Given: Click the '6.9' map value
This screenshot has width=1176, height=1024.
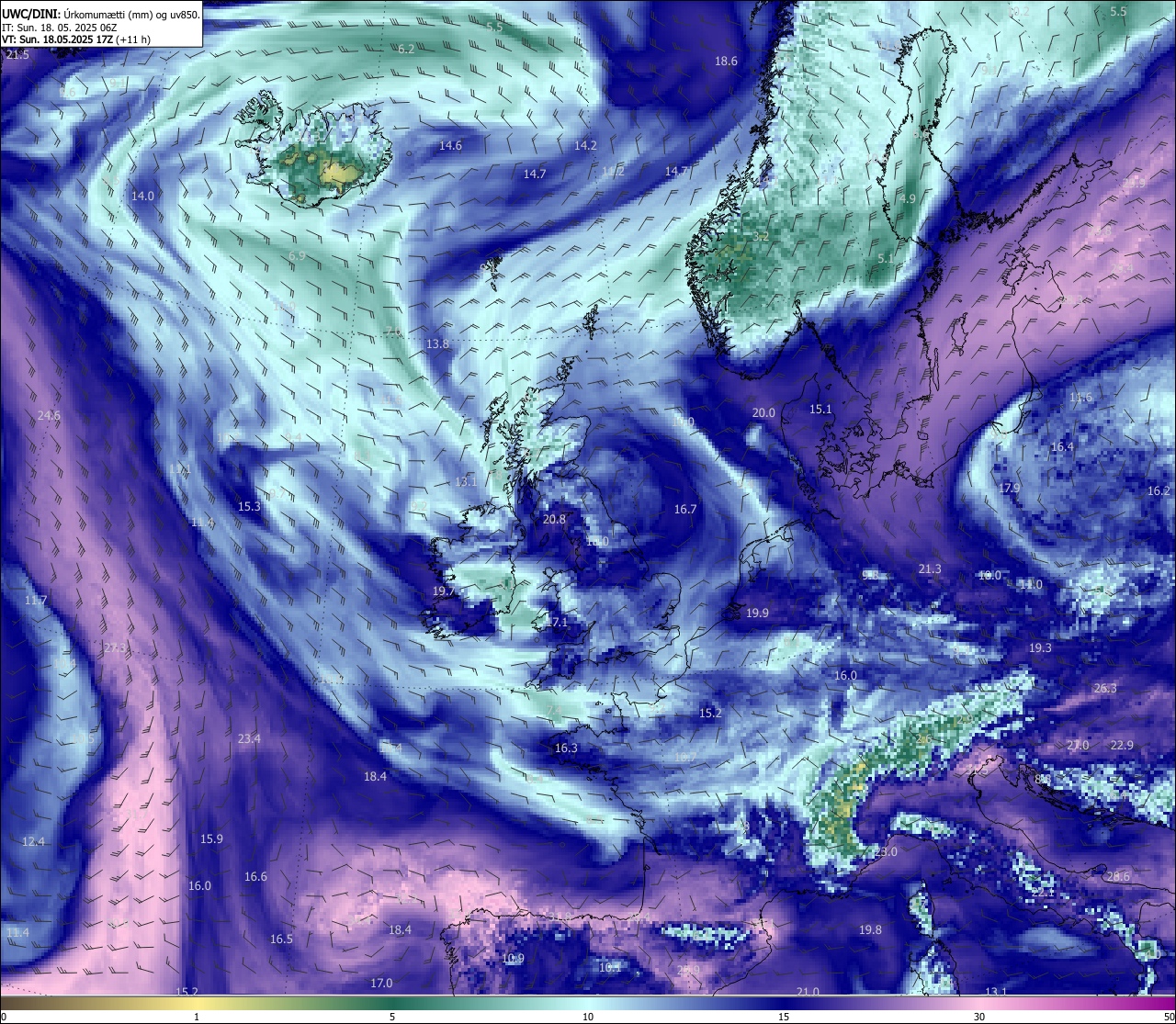Looking at the screenshot, I should 297,255.
